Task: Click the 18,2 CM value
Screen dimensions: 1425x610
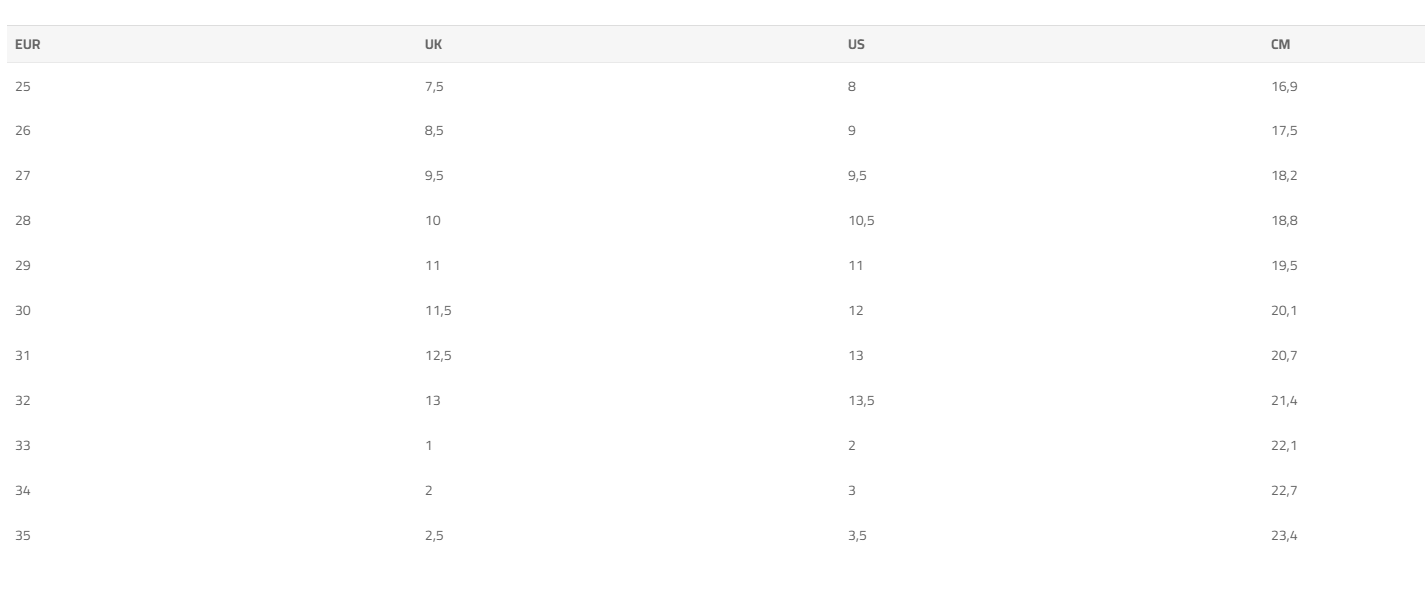Action: coord(1284,176)
